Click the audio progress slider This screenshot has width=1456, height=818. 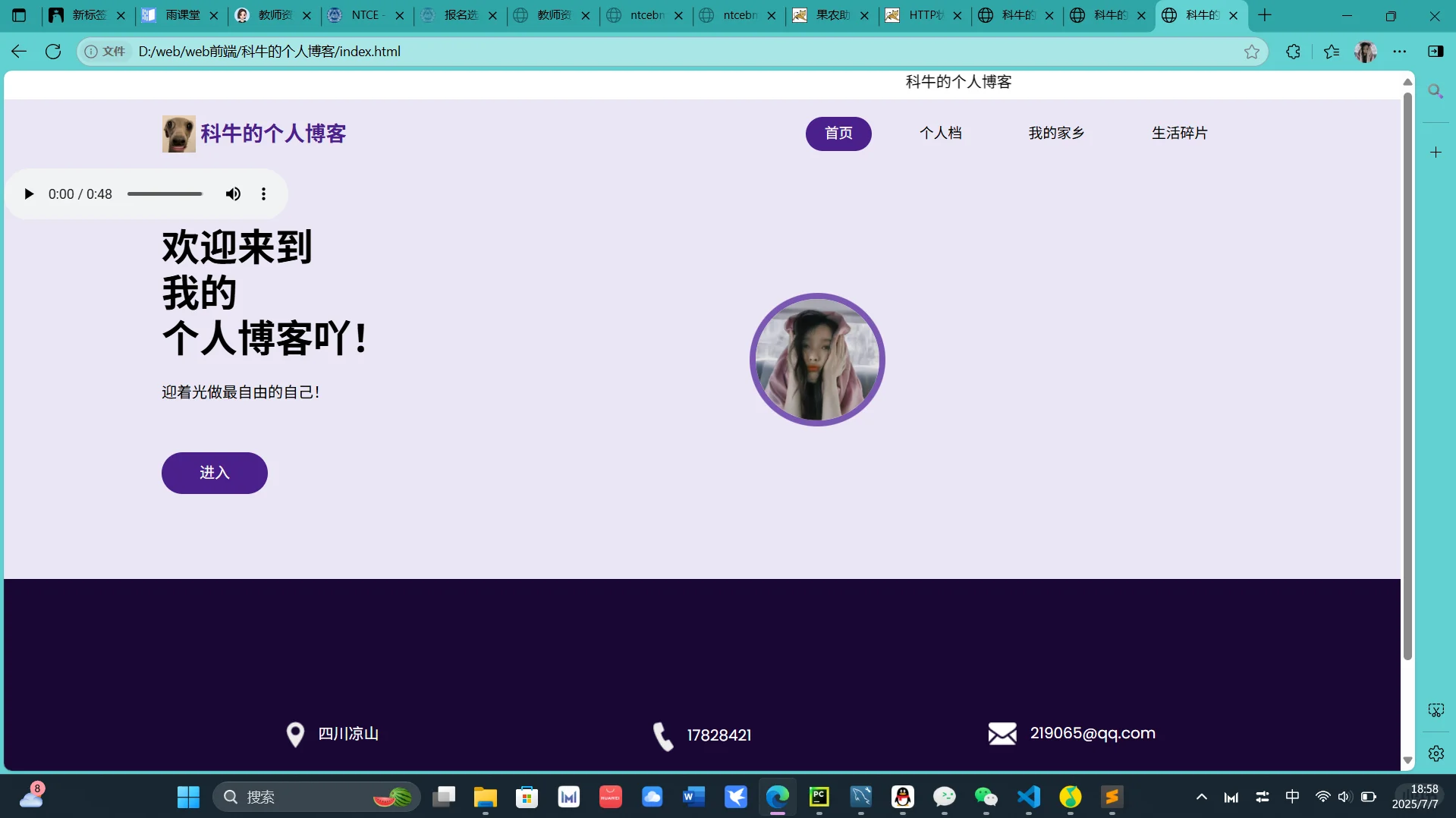click(x=165, y=193)
